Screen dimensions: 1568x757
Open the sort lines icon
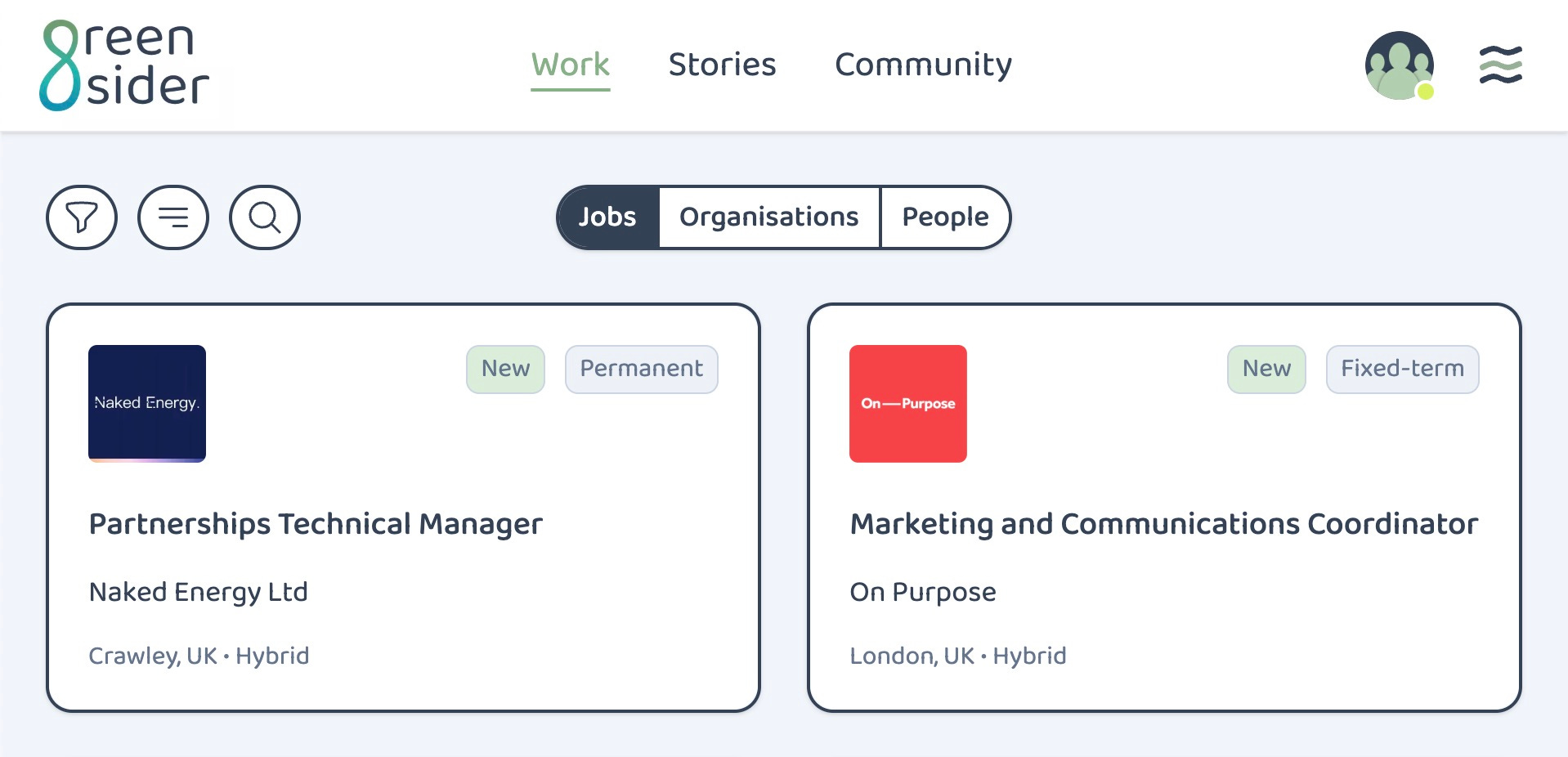coord(173,217)
